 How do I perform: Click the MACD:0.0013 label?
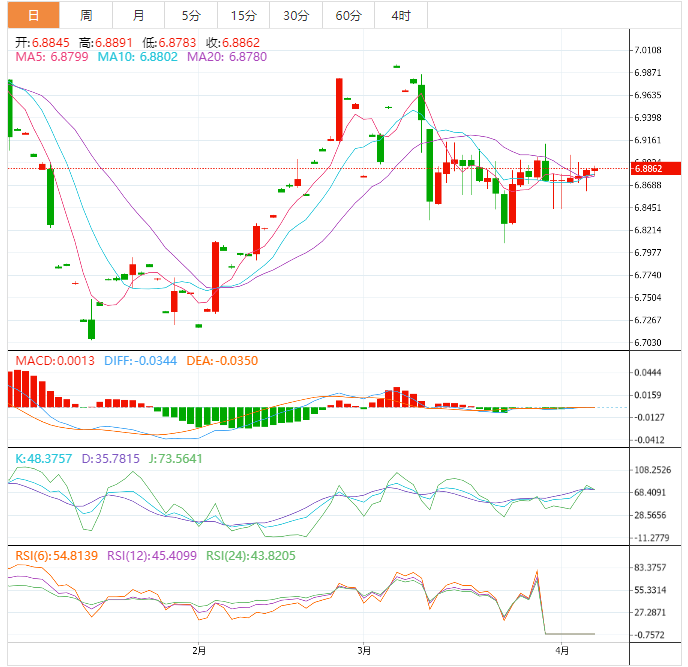point(55,361)
